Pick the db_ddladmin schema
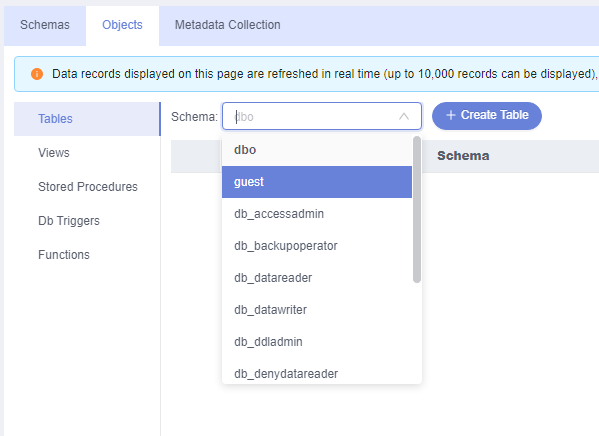The image size is (599, 436). click(x=317, y=342)
